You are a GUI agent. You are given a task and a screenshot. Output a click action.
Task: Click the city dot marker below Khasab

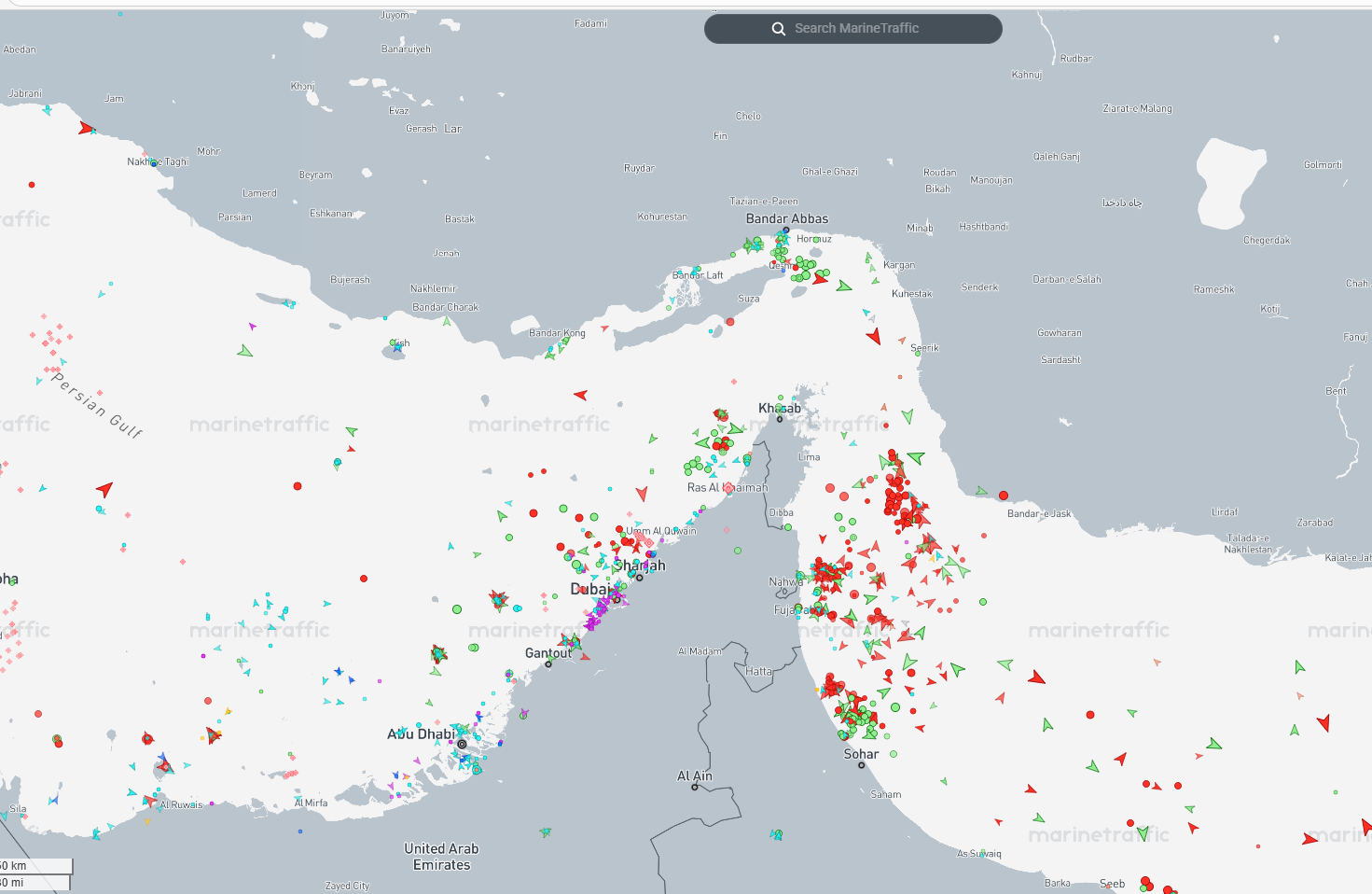781,419
